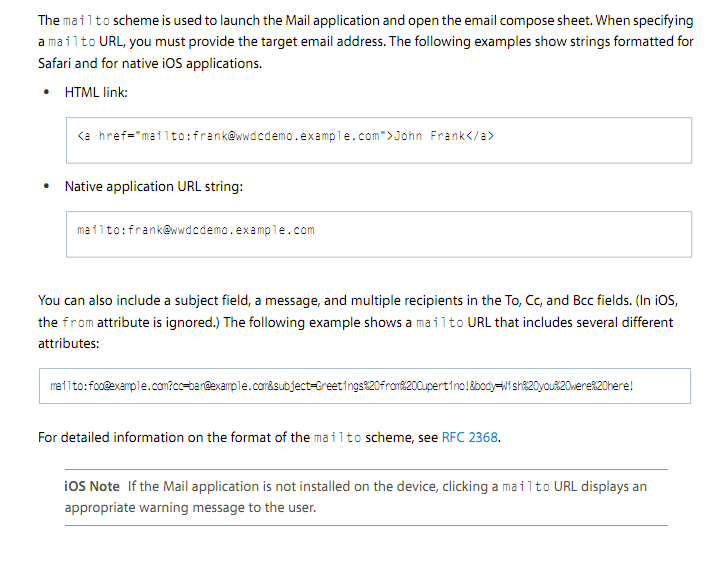Click the words "Safari and for native iOS applications"
The height and width of the screenshot is (565, 724).
[x=150, y=63]
